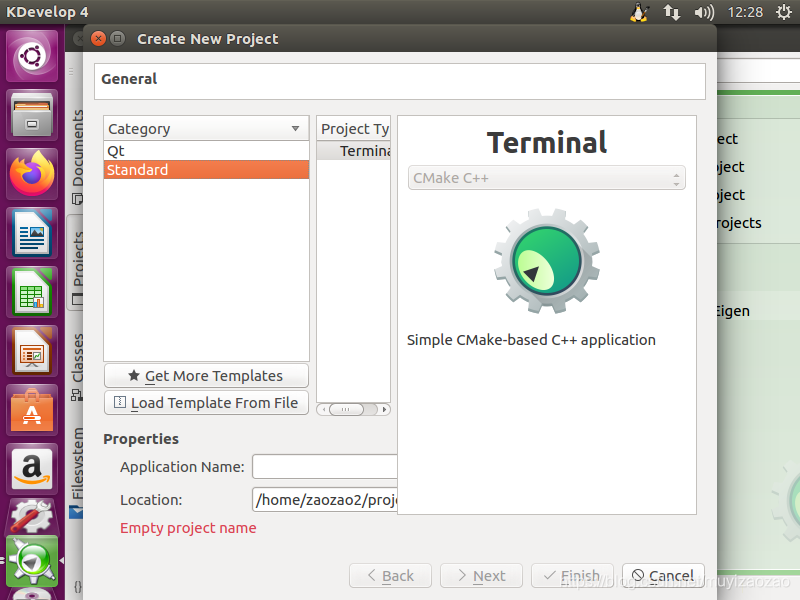Focus the Application Name input field

pos(324,467)
